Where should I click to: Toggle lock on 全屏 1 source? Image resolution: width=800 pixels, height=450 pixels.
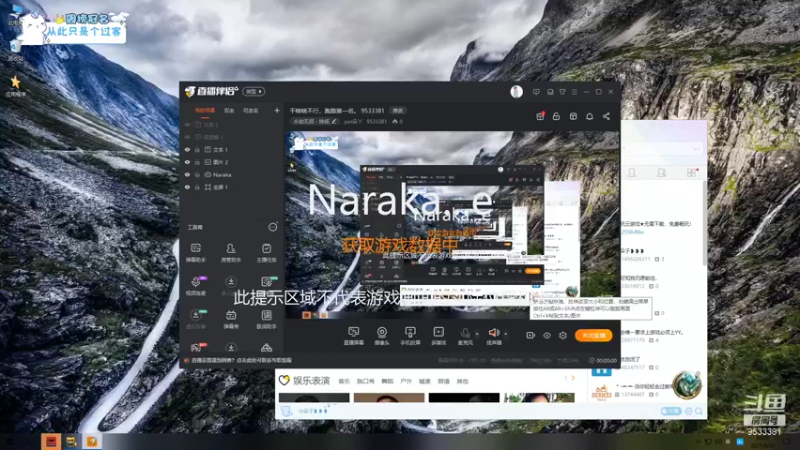[x=197, y=187]
